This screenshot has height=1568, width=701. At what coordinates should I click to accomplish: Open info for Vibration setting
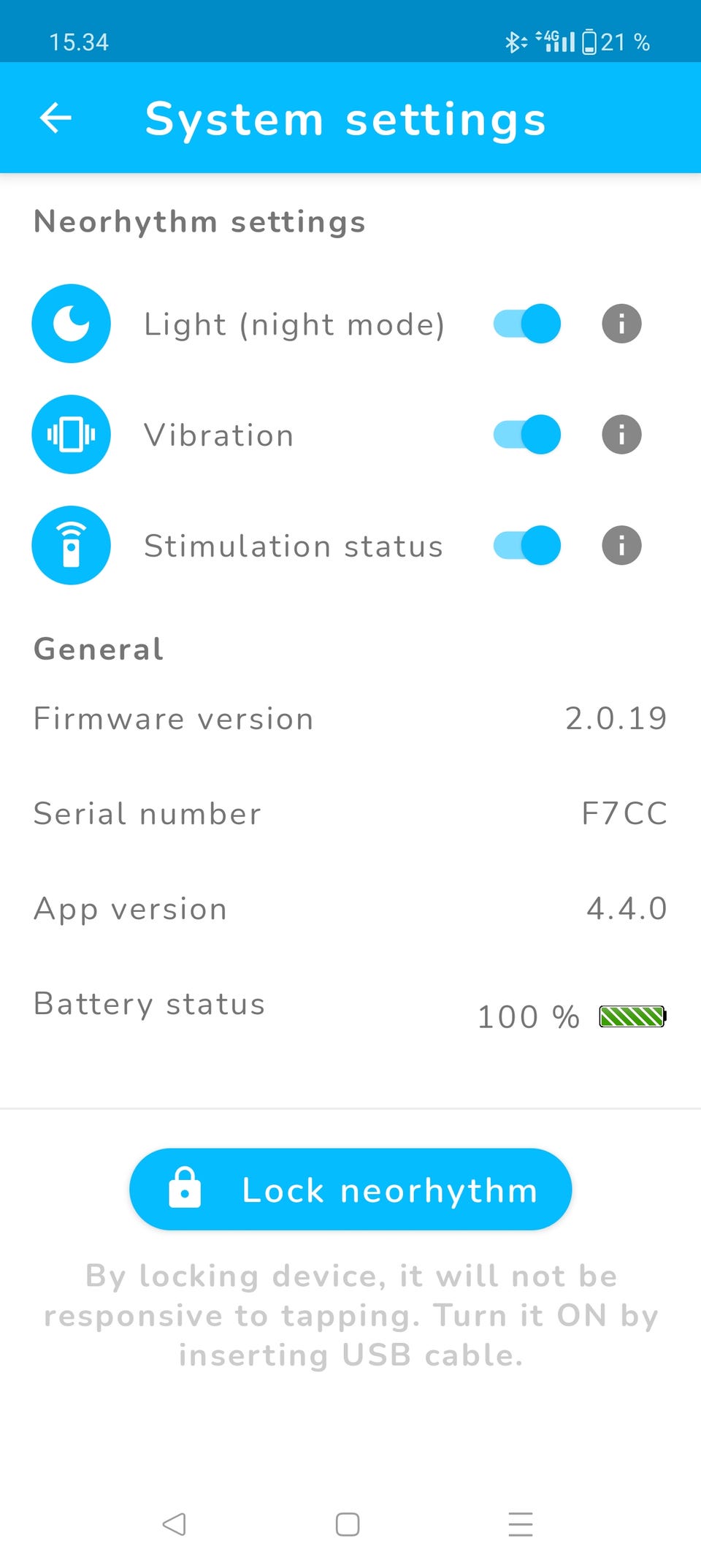coord(621,435)
